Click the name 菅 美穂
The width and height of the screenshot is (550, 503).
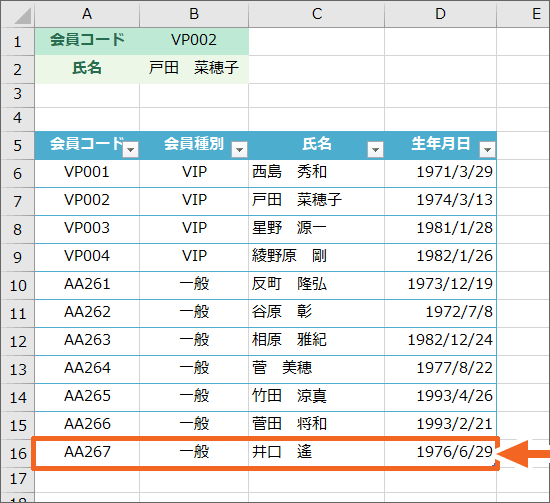point(282,369)
